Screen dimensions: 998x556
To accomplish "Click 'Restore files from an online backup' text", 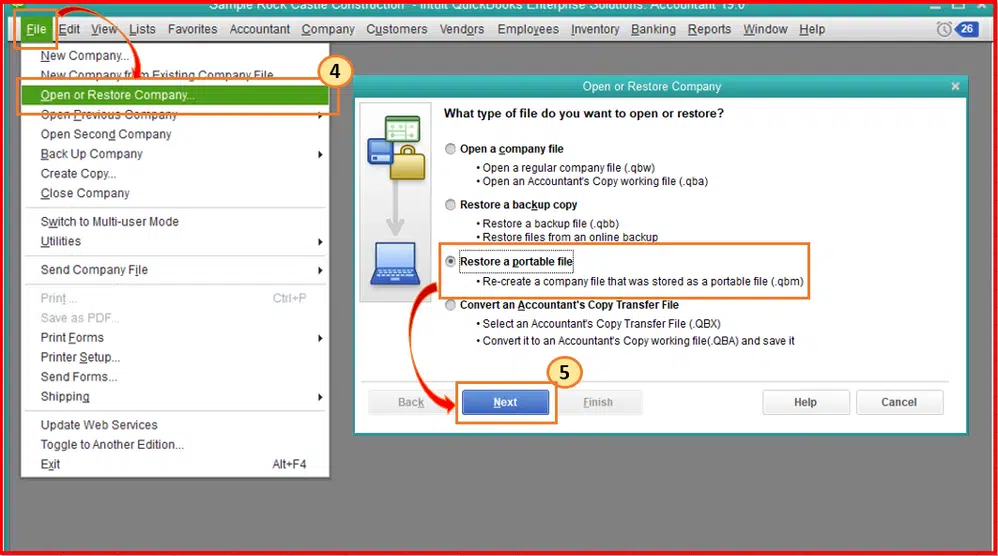I will click(x=570, y=237).
